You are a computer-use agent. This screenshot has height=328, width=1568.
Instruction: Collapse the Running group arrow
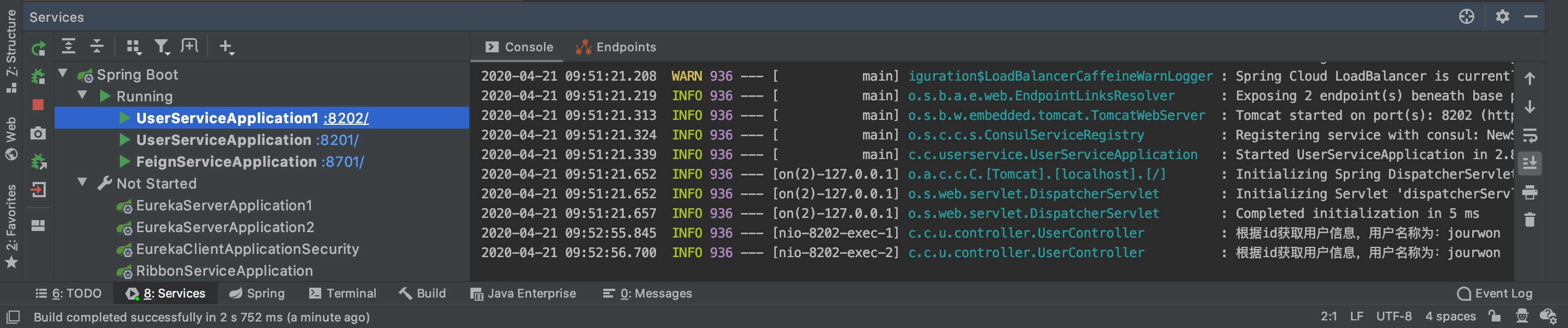pyautogui.click(x=82, y=96)
